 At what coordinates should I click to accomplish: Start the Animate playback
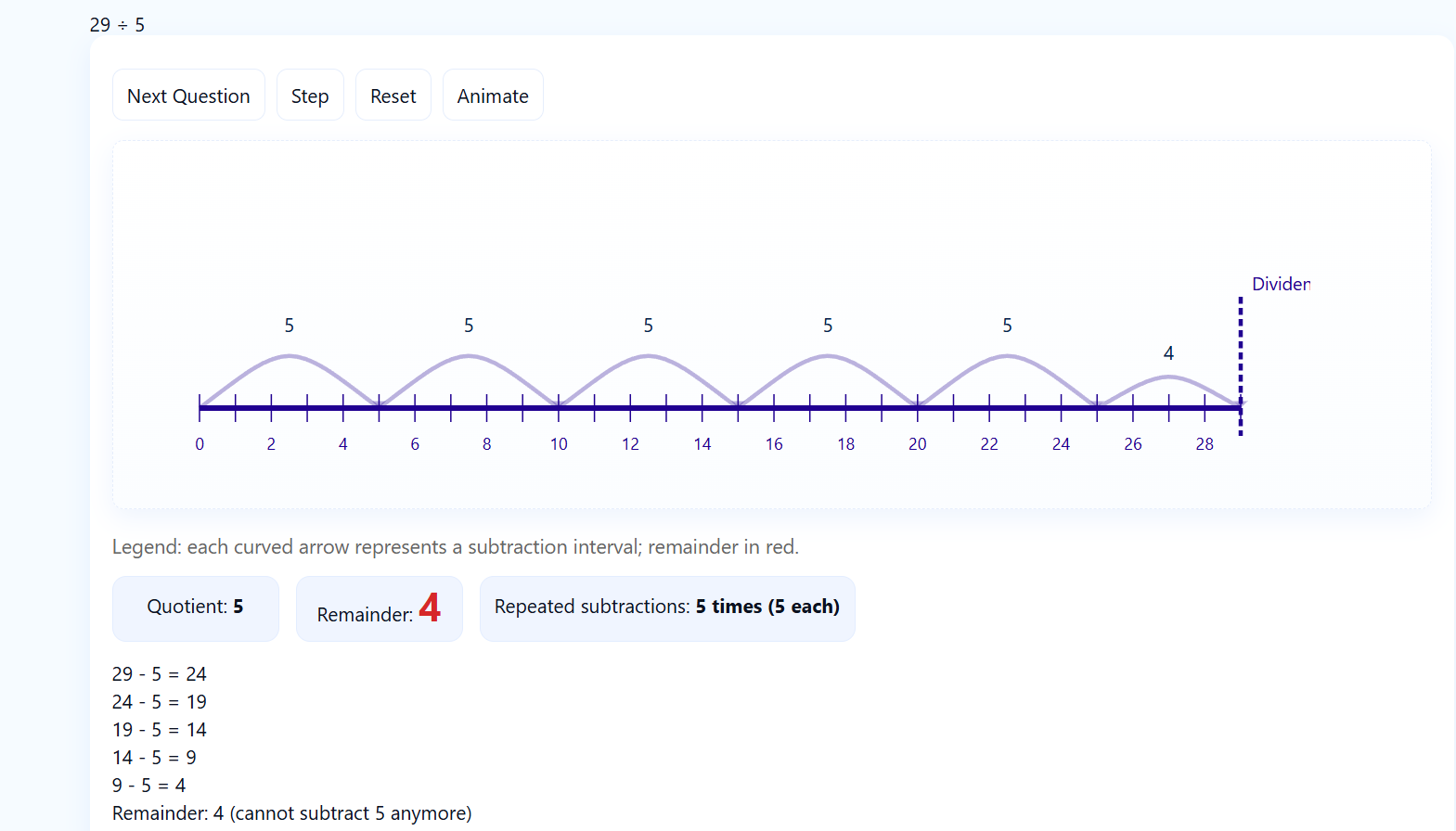(493, 96)
